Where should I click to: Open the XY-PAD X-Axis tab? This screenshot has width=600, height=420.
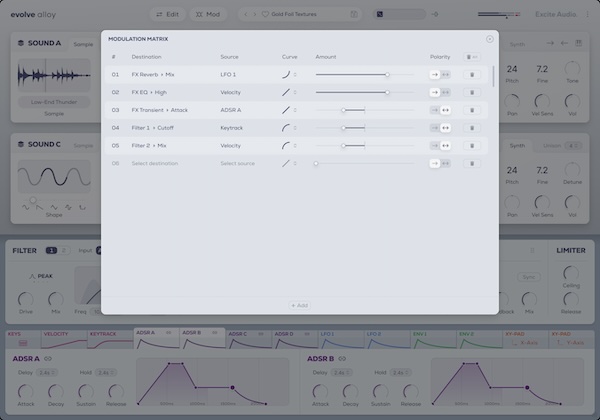coord(525,339)
